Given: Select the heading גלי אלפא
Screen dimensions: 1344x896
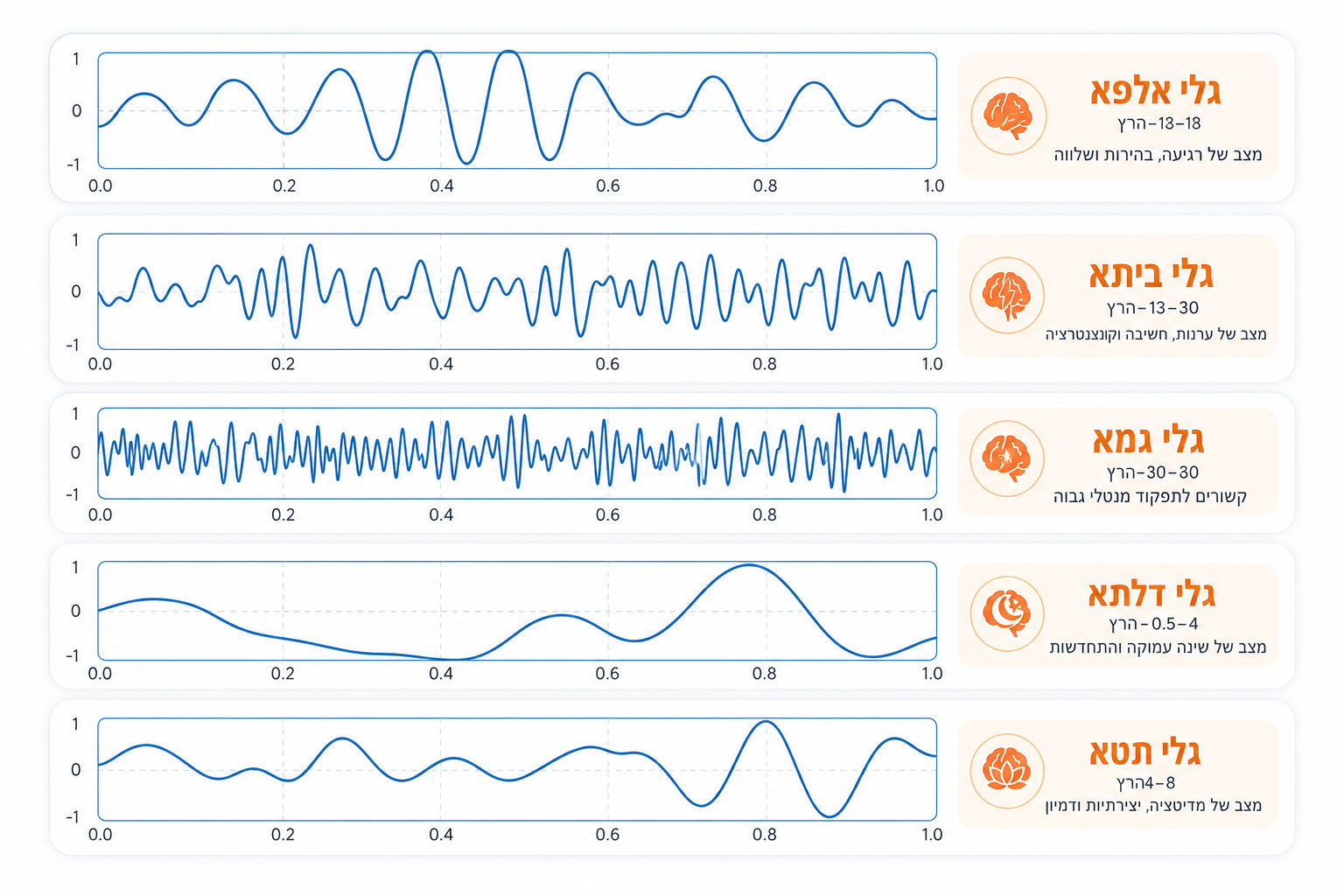Looking at the screenshot, I should [x=1155, y=91].
